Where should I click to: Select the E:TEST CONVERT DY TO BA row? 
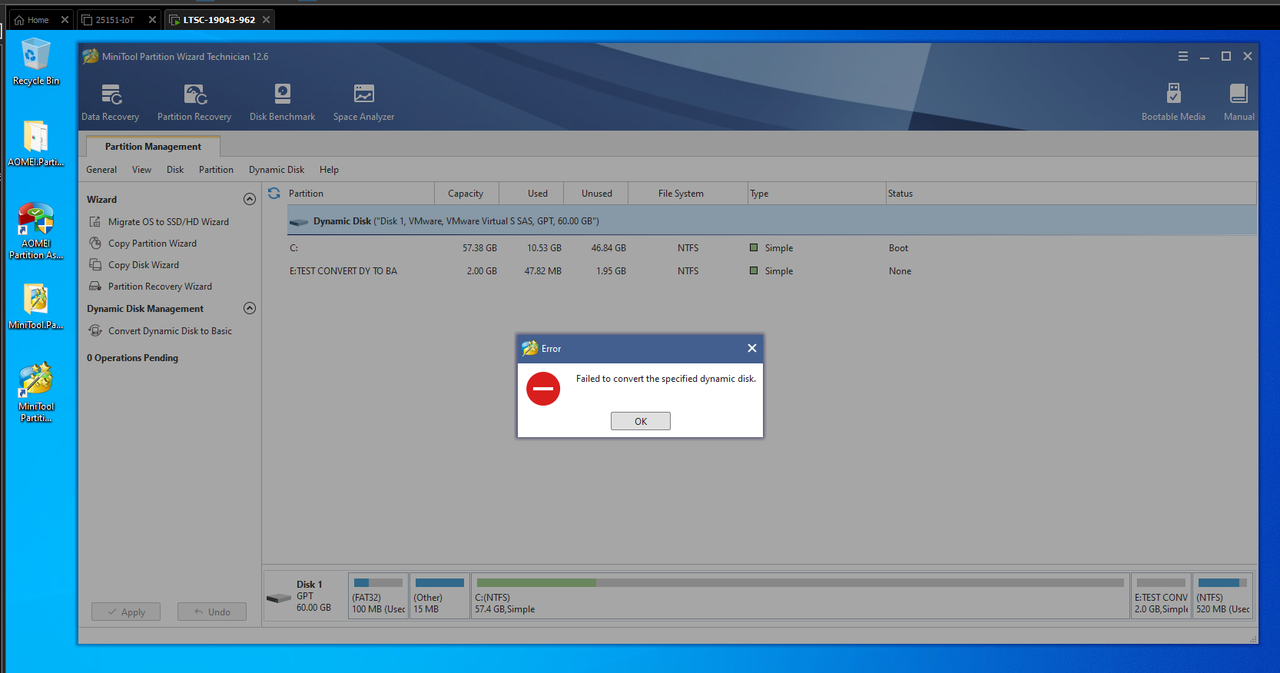772,271
